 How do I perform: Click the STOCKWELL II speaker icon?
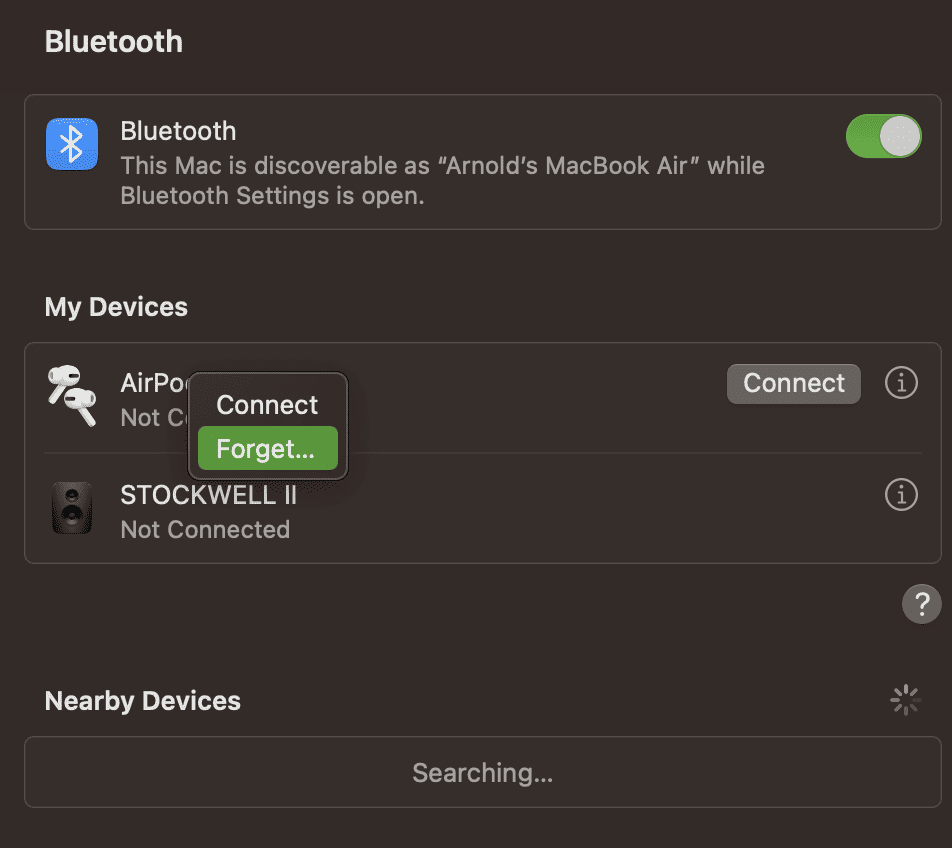[x=72, y=508]
